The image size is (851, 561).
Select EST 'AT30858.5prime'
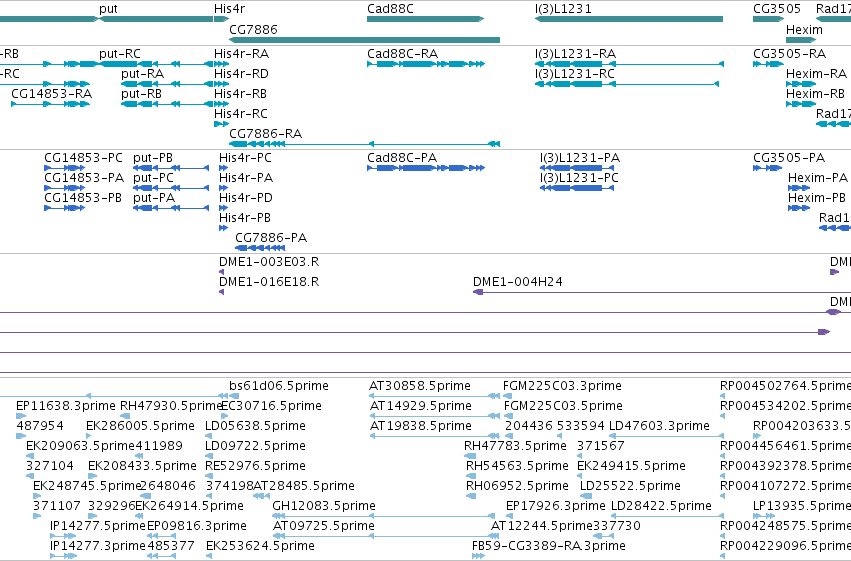click(x=420, y=386)
